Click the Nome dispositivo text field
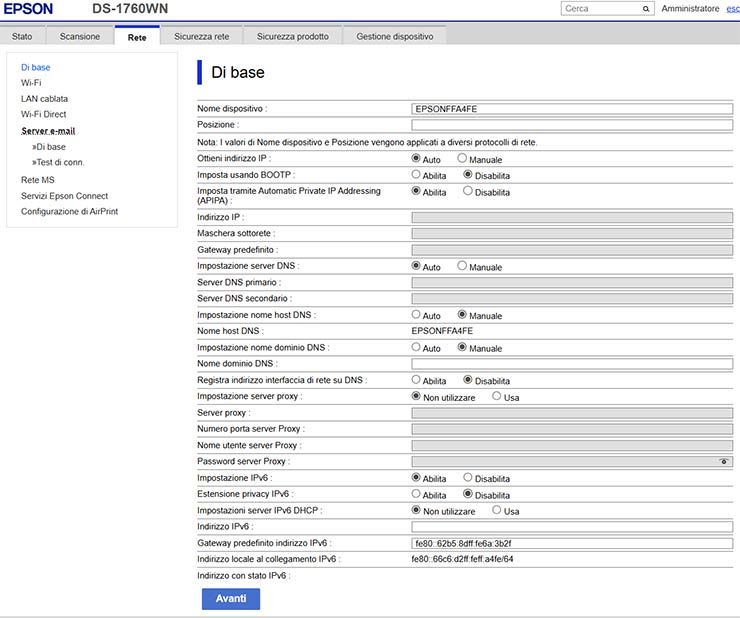The height and width of the screenshot is (618, 740). click(x=572, y=108)
